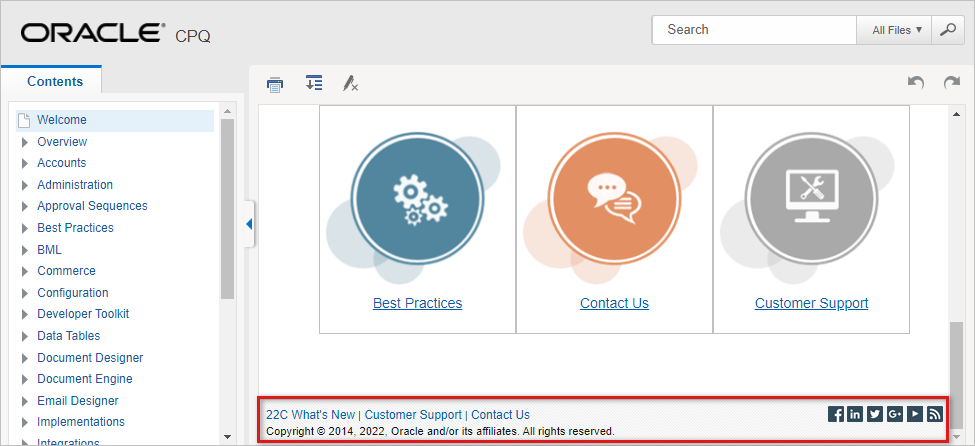Open the LinkedIn footer icon

click(855, 414)
